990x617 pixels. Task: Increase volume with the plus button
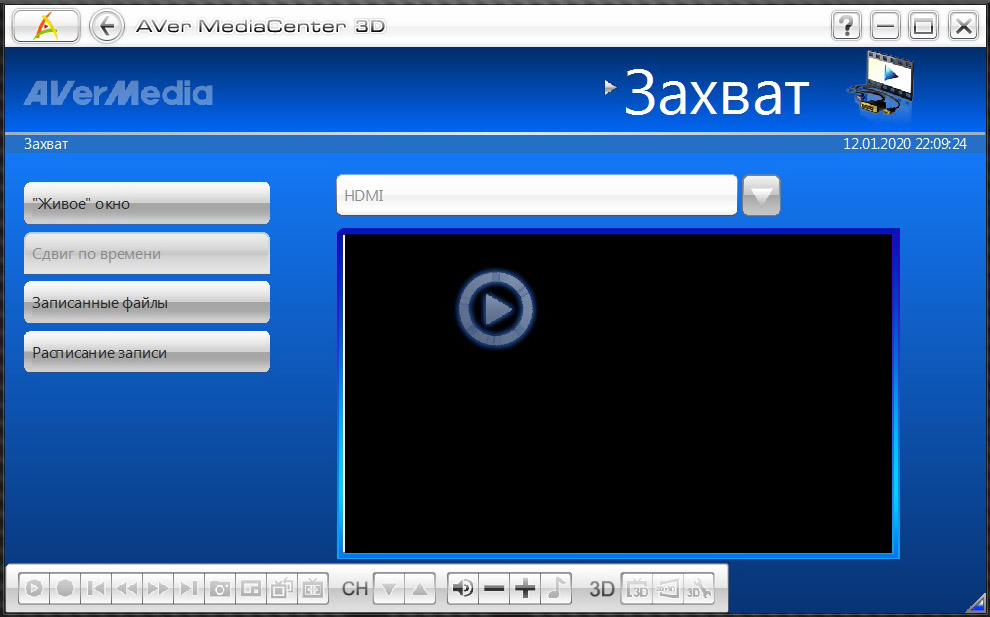coord(525,589)
